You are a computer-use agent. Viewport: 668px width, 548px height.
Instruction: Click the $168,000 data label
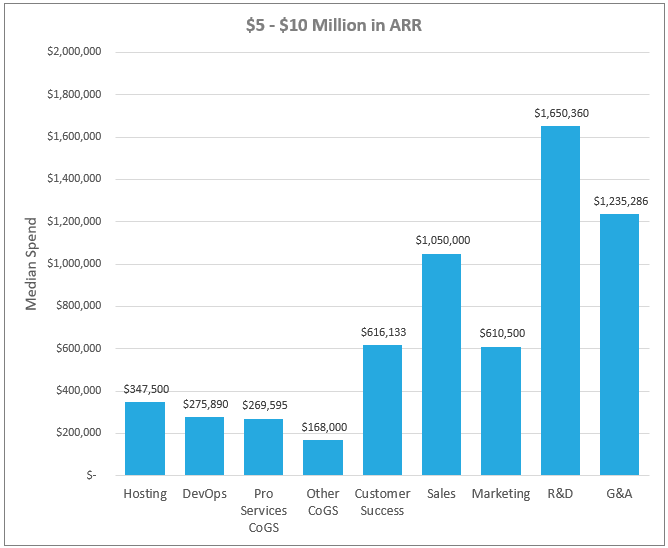click(x=324, y=427)
